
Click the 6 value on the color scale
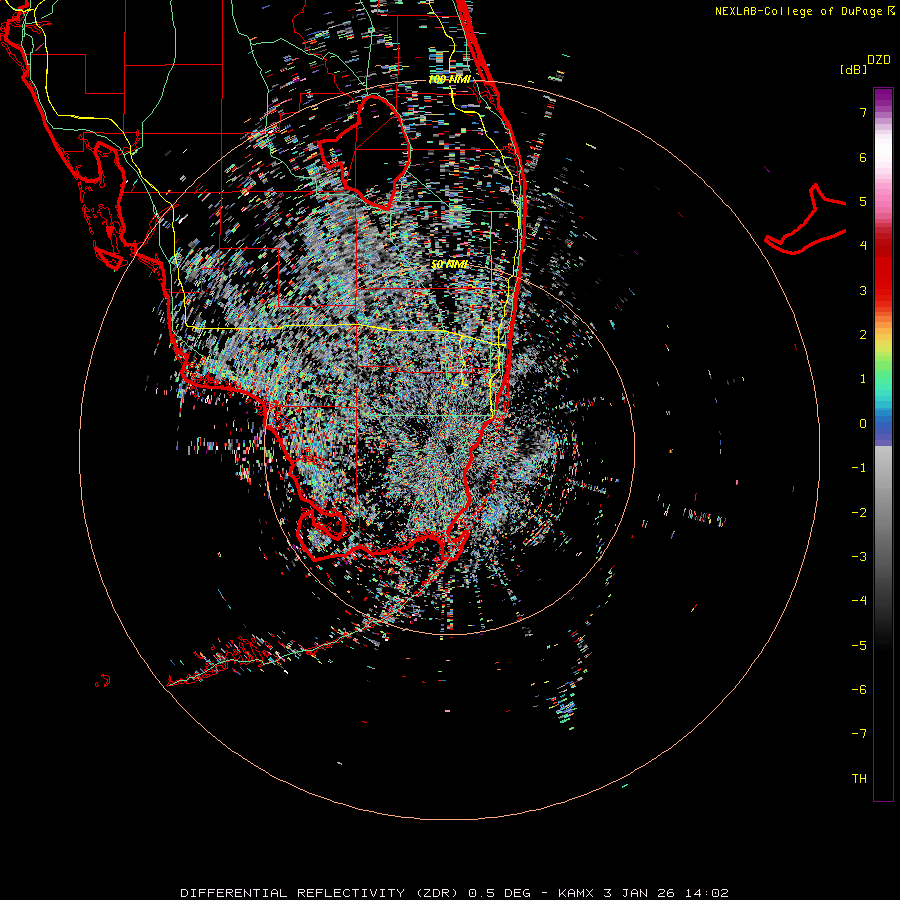point(863,157)
